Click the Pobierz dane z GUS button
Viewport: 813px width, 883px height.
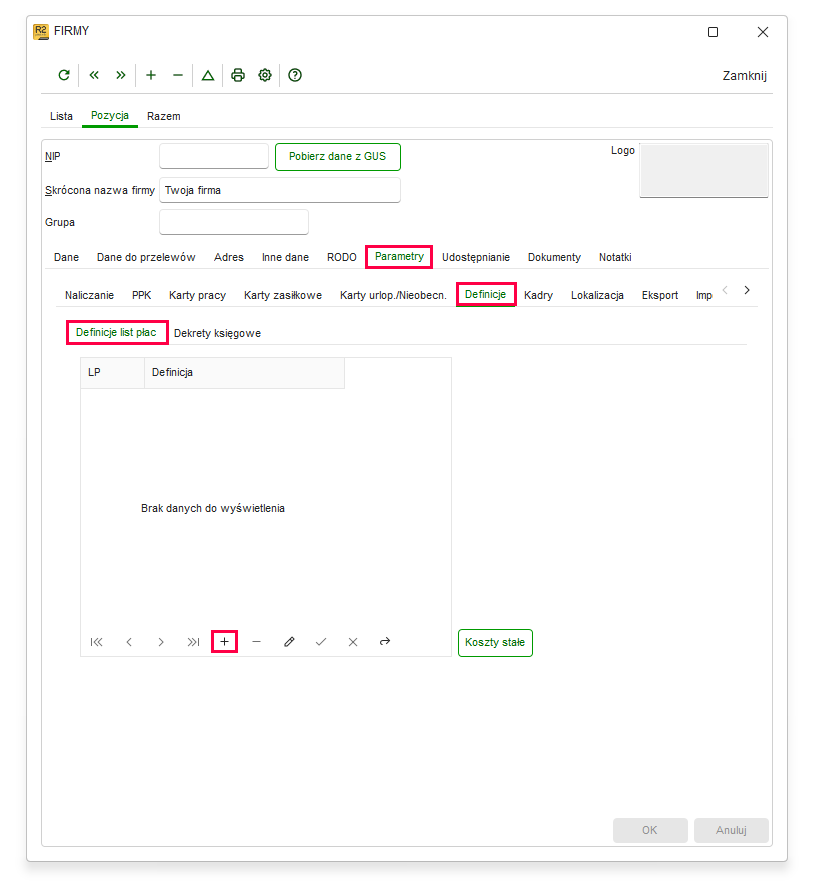click(x=338, y=157)
